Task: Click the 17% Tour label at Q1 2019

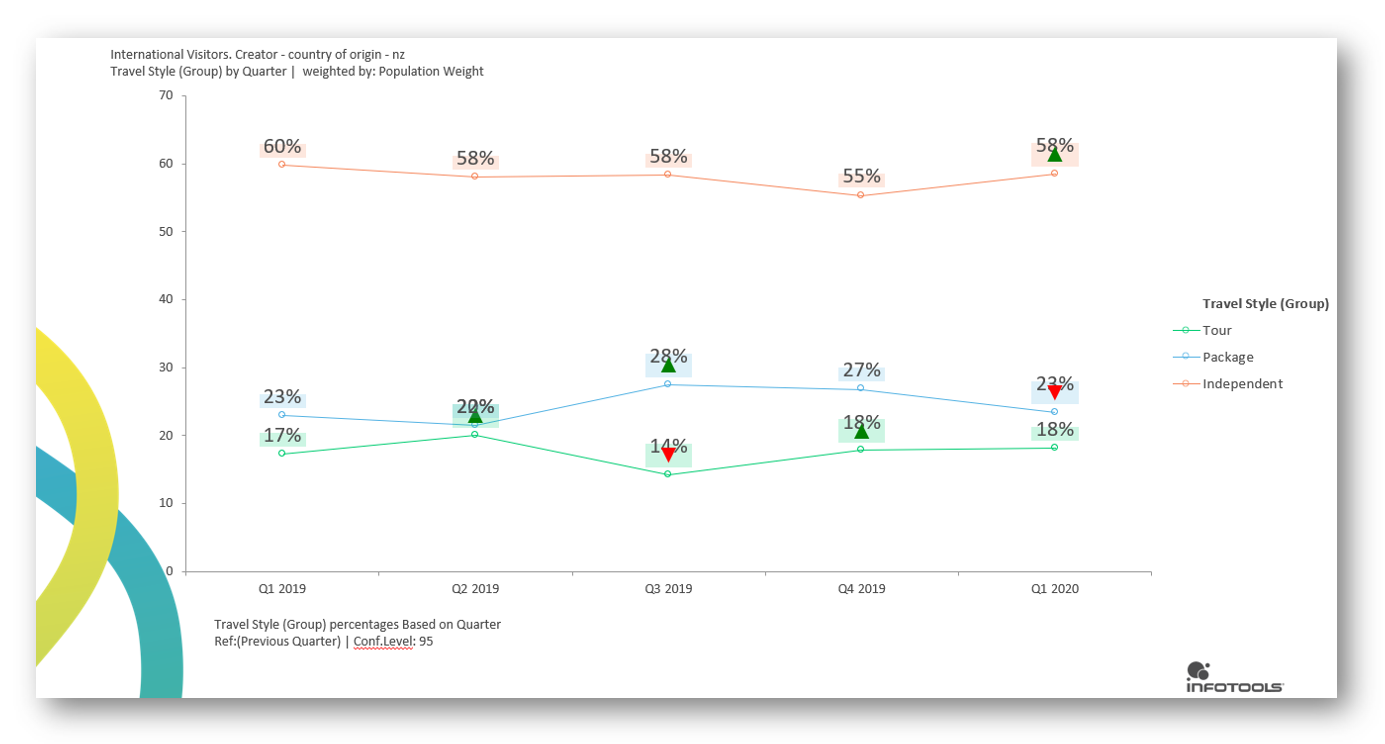Action: pos(282,436)
